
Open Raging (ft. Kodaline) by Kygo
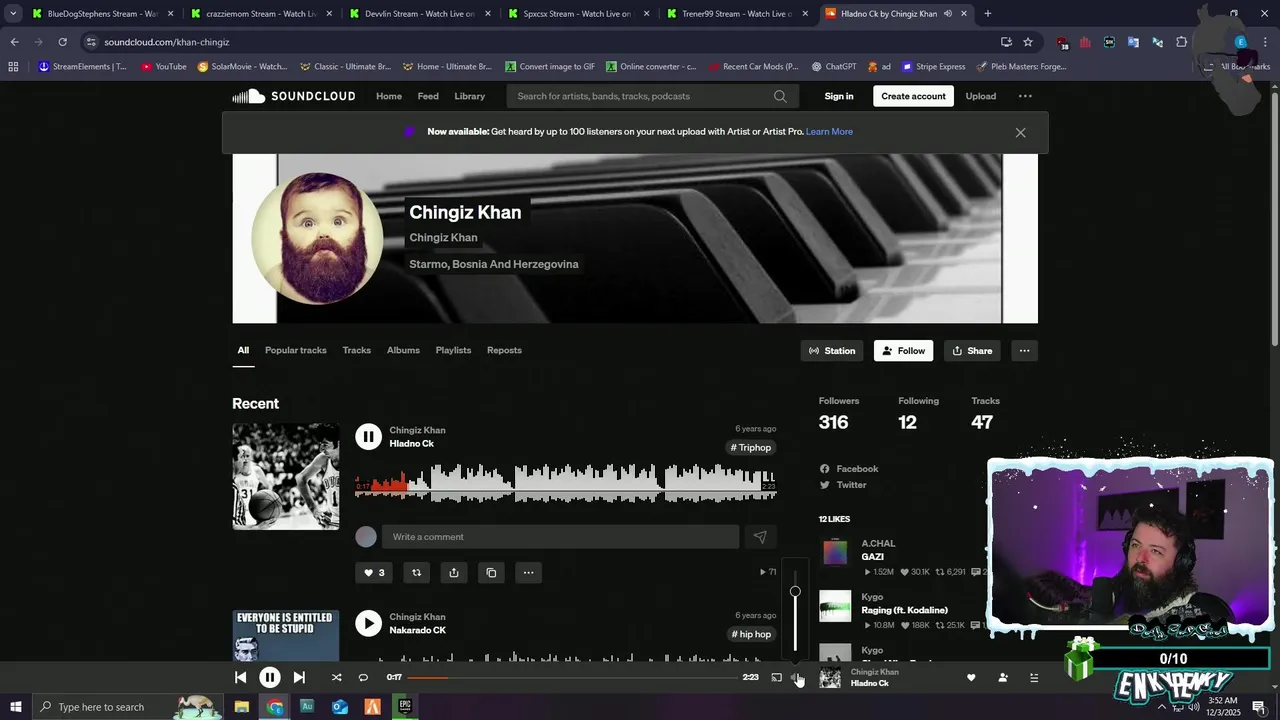coord(904,610)
